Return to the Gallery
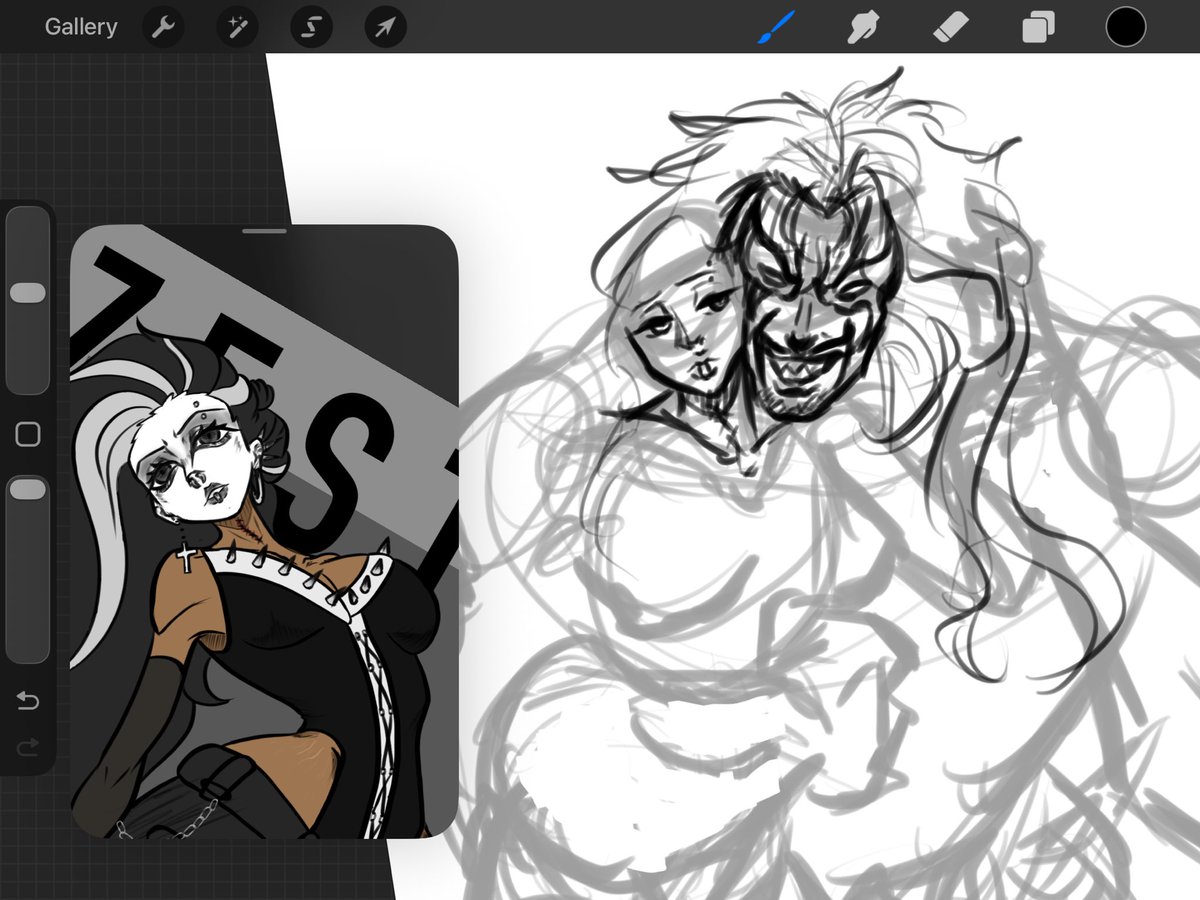This screenshot has height=900, width=1200. pyautogui.click(x=81, y=27)
